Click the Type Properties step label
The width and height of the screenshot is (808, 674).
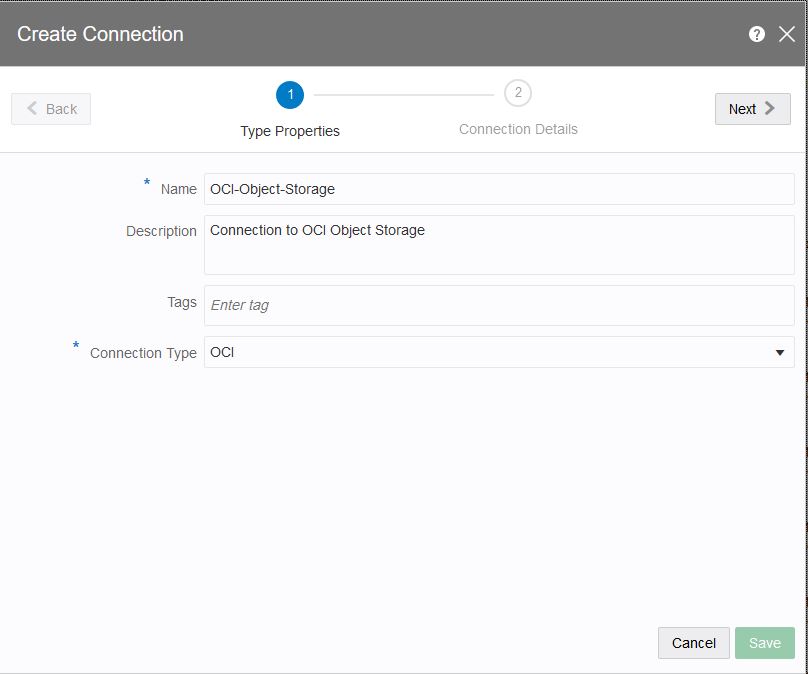tap(290, 131)
